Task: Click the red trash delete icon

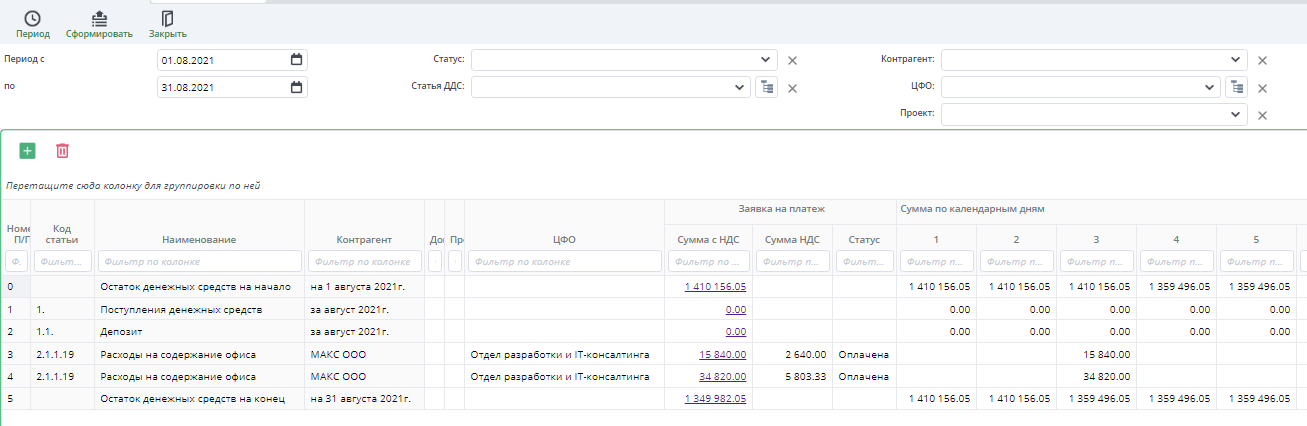Action: 62,151
